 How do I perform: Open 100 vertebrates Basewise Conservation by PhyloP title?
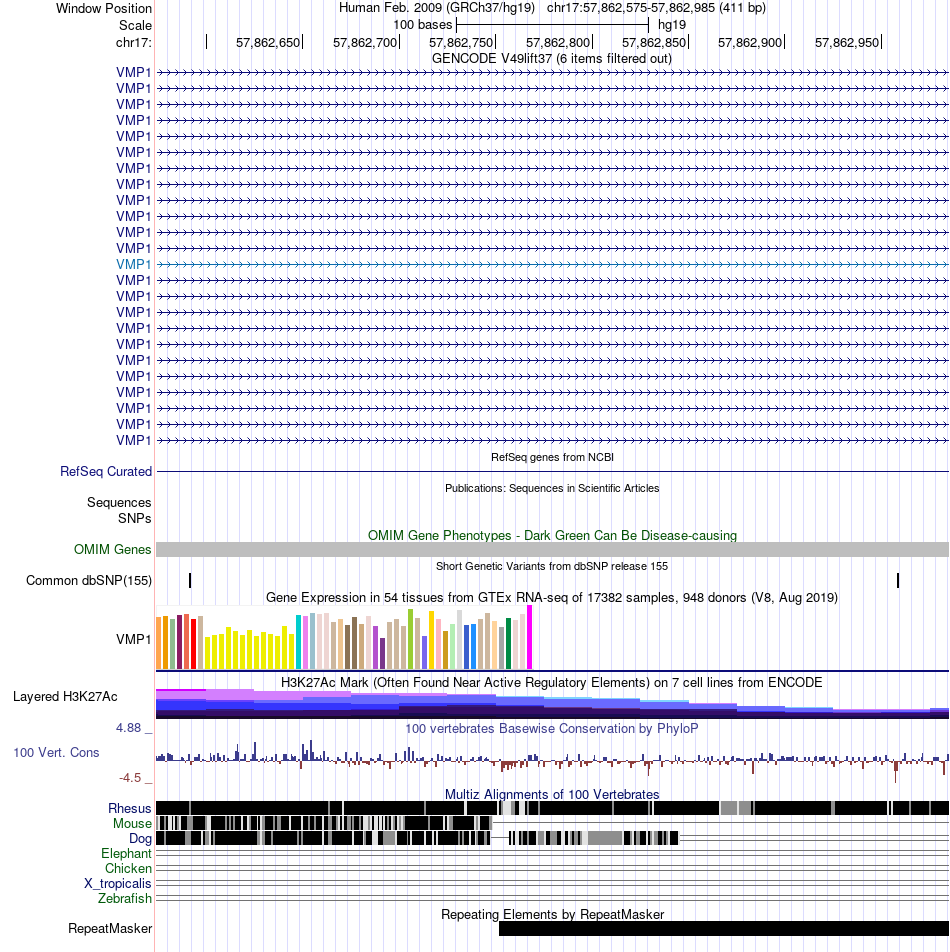tap(552, 728)
